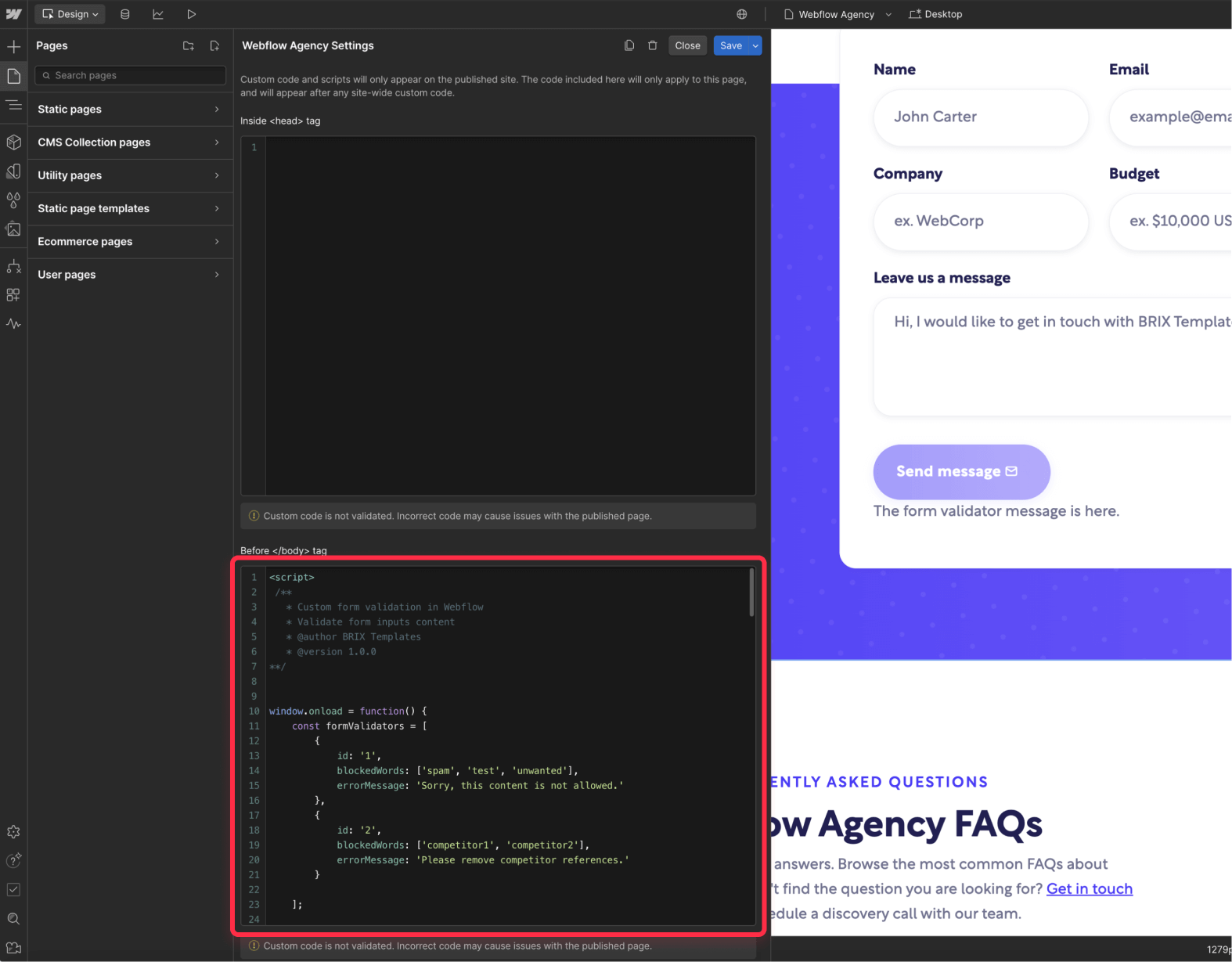Click the globe locale icon in top bar
The image size is (1232, 962).
click(742, 14)
